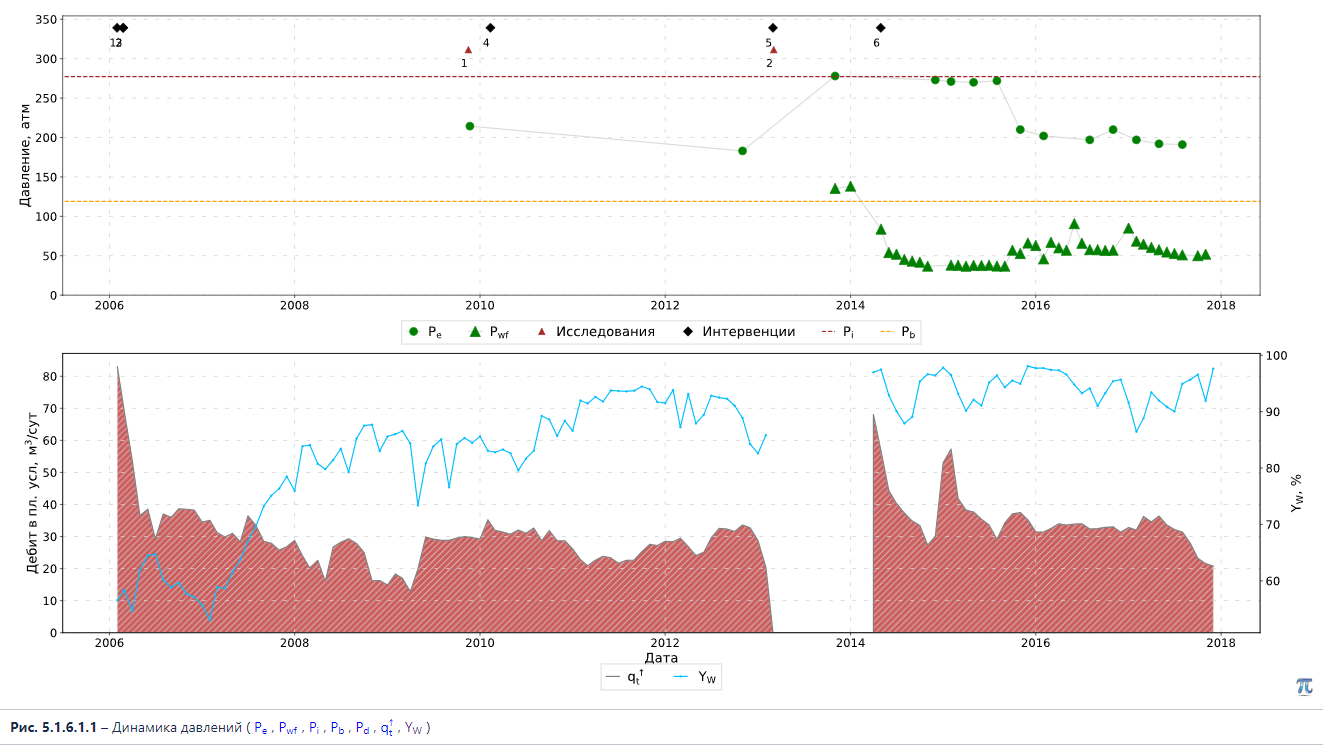Toggle the Pwf series in the pressure legend
Viewport: 1323px width, 745px height.
[489, 332]
